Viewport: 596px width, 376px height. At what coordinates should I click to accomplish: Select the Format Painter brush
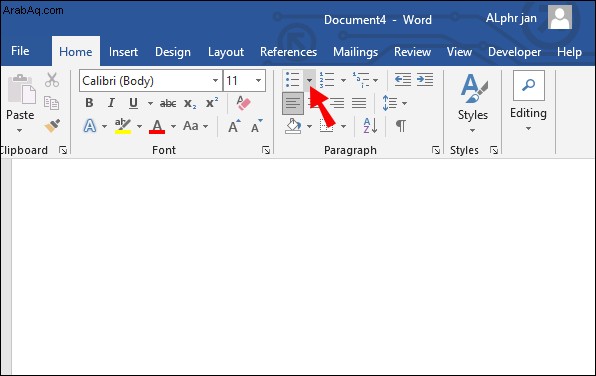point(52,125)
